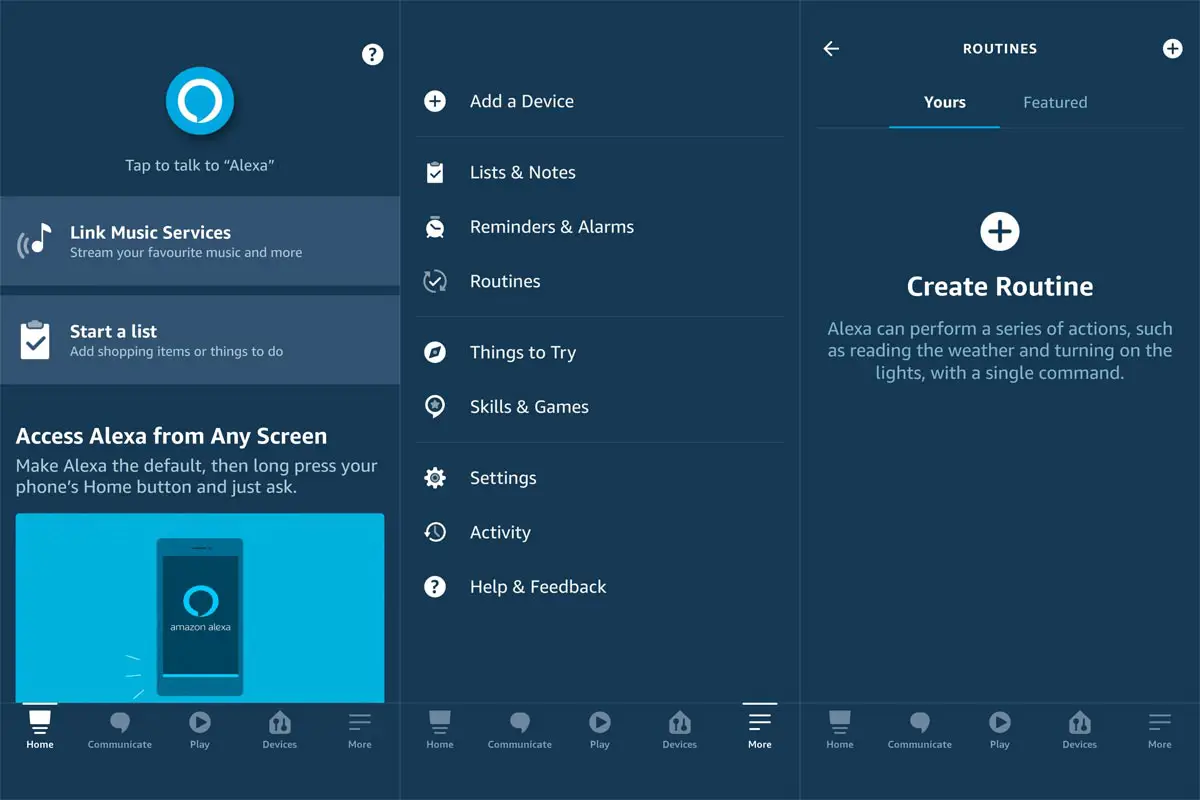Select Home in the Routines screen bottom bar
1200x800 pixels.
coord(840,729)
